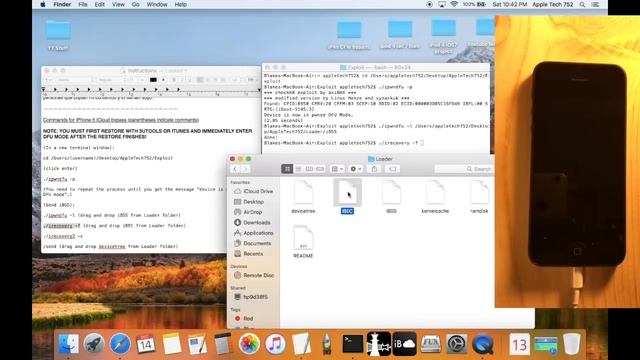Select the ramdisk file icon
This screenshot has width=640, height=360.
click(x=479, y=193)
